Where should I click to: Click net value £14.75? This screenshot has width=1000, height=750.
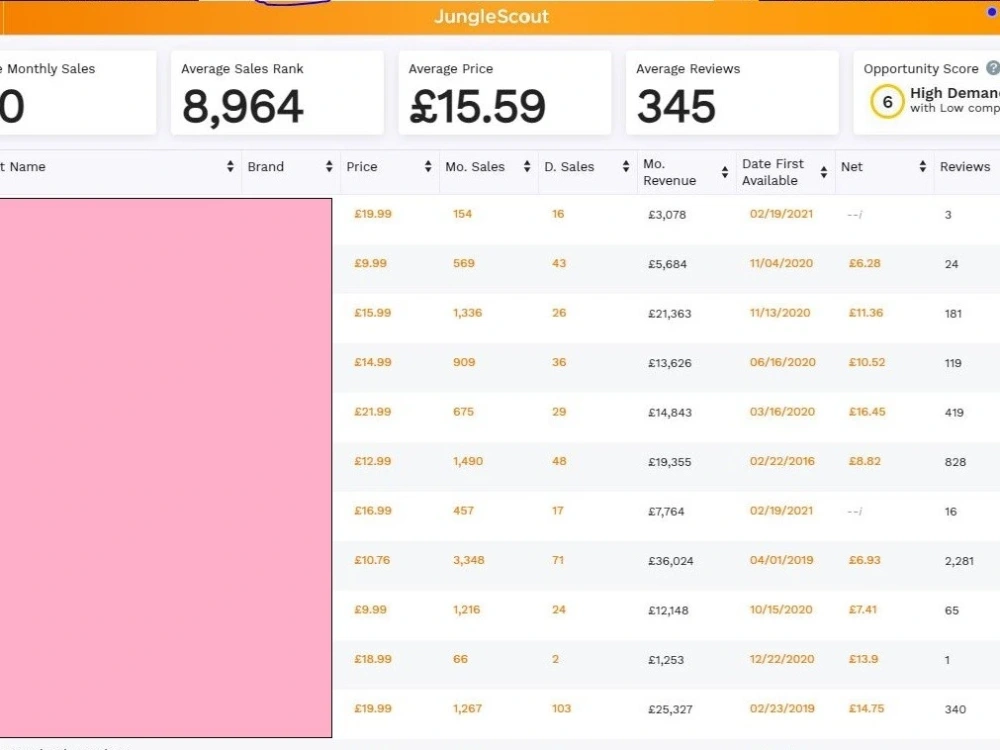point(866,709)
